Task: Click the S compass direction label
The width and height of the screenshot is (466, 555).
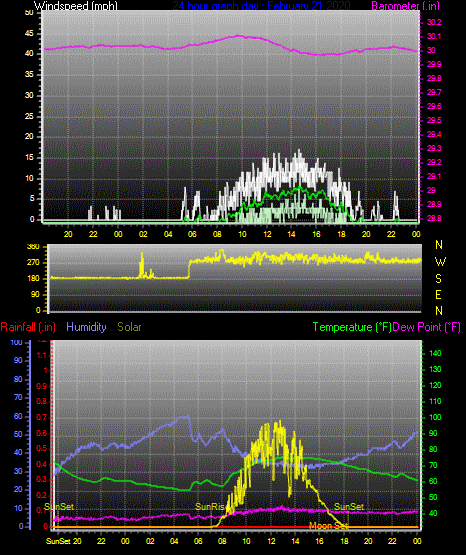Action: tap(438, 279)
